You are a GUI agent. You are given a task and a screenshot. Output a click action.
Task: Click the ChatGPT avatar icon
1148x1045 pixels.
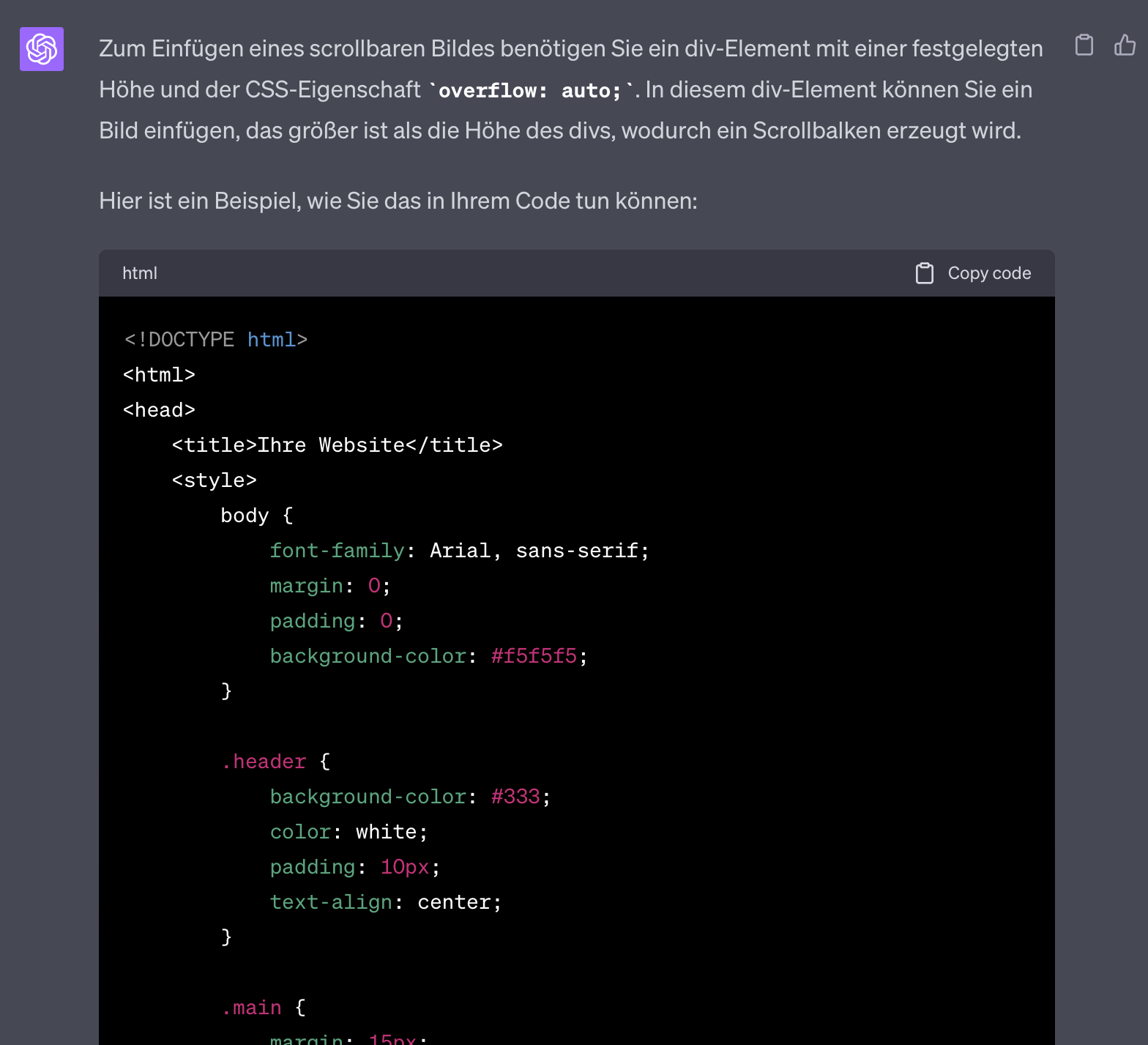point(42,49)
